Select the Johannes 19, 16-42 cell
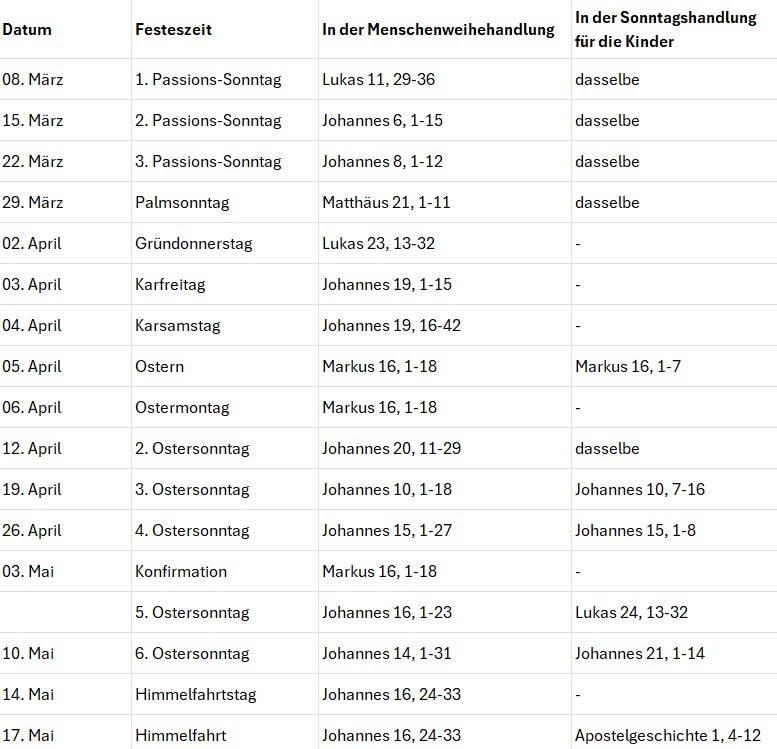 click(391, 325)
